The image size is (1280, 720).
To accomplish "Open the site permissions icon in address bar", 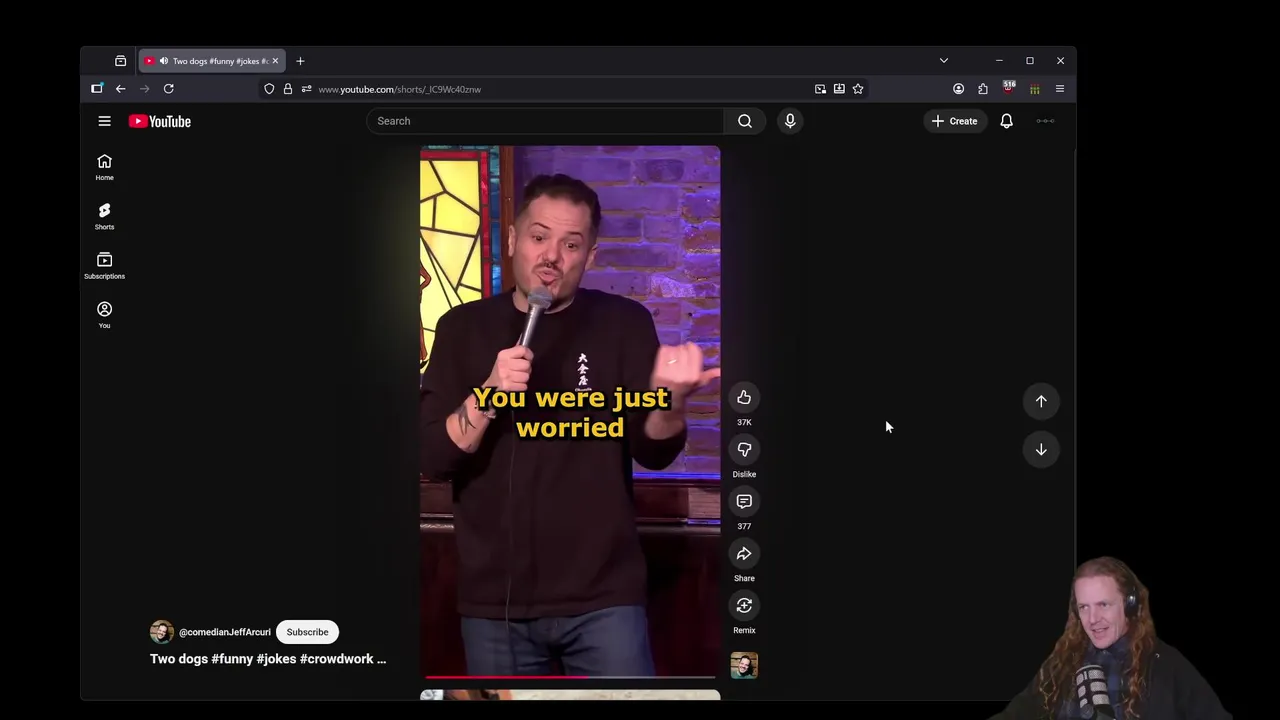I will [x=306, y=89].
